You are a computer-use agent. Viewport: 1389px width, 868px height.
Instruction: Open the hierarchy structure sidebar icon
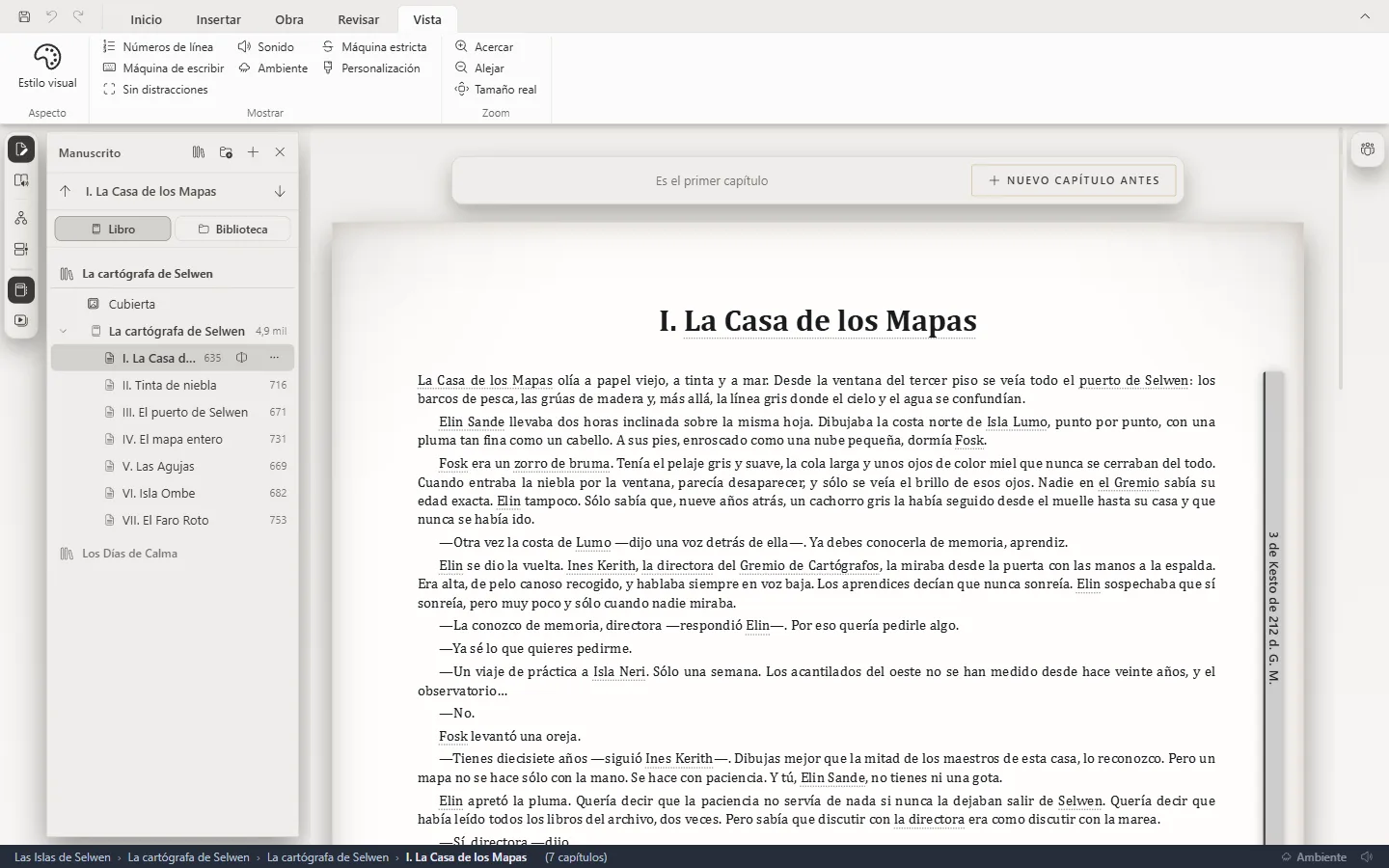pos(21,219)
